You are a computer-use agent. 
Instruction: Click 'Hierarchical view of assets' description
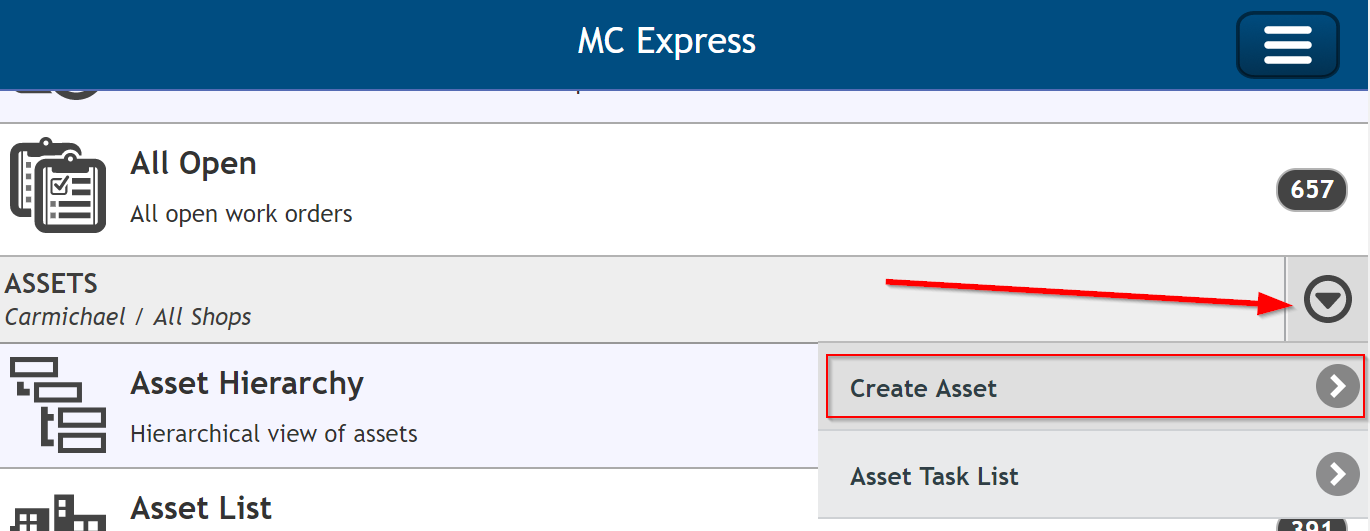tap(274, 434)
